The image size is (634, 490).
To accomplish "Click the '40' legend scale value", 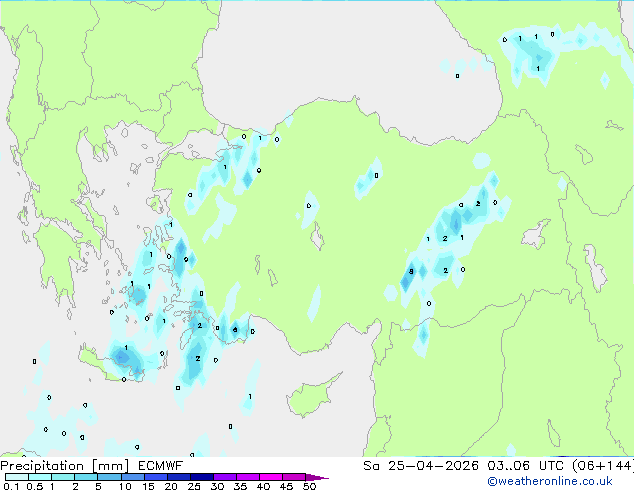I will click(x=263, y=486).
